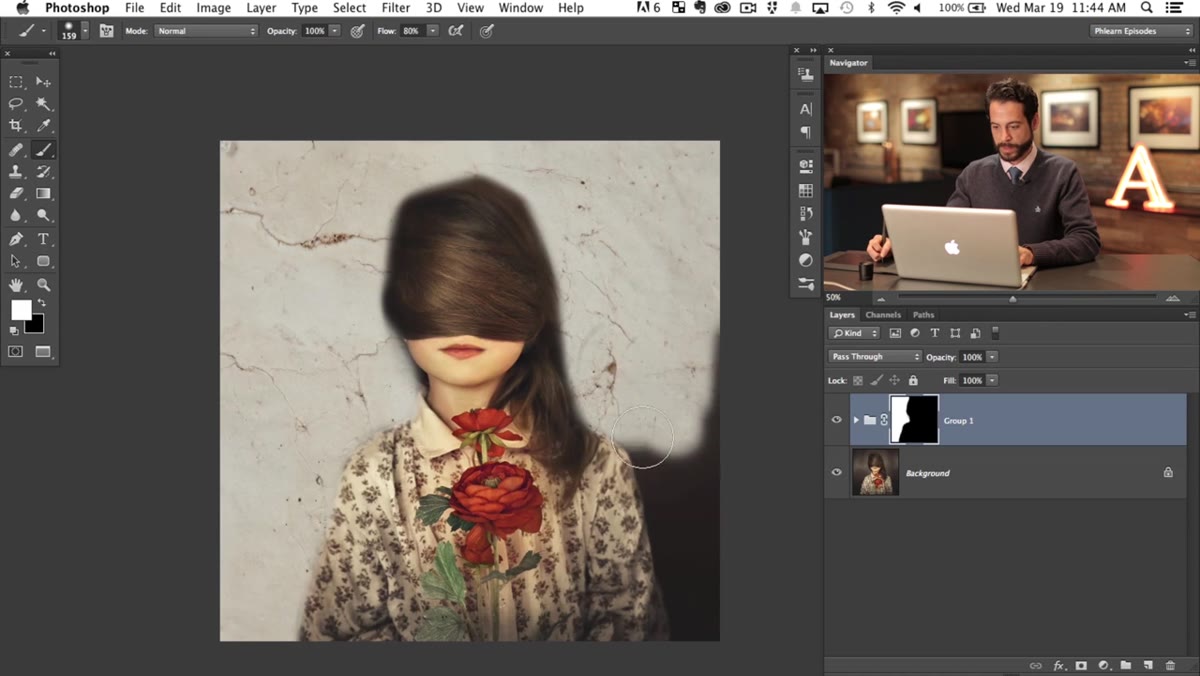Toggle pressure for opacity button
This screenshot has height=676, width=1200.
[357, 31]
